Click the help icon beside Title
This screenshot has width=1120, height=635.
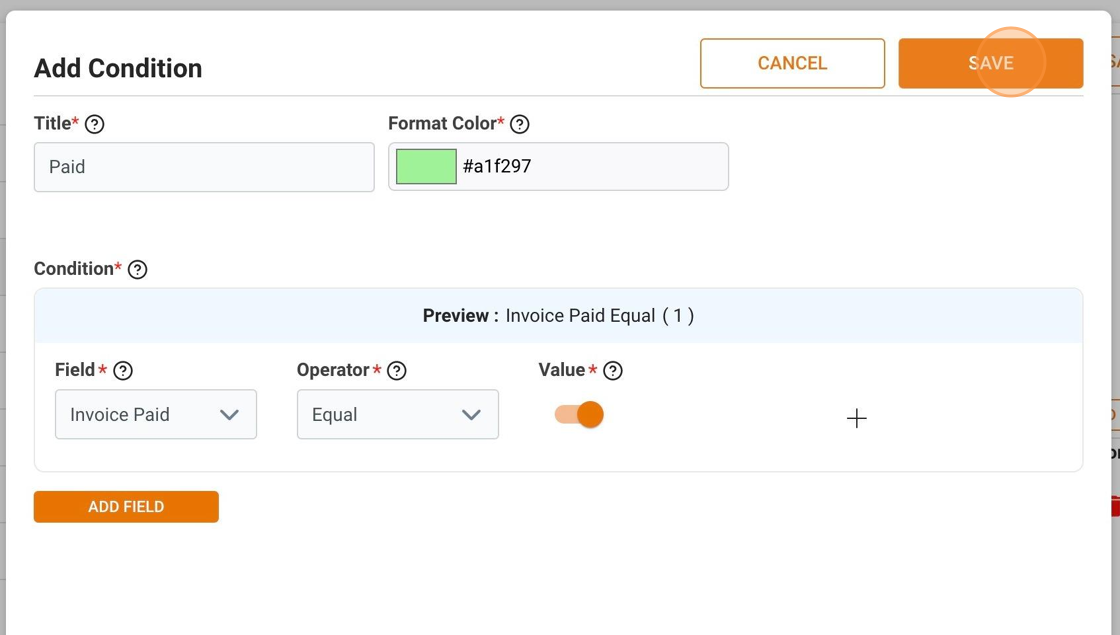[x=95, y=124]
